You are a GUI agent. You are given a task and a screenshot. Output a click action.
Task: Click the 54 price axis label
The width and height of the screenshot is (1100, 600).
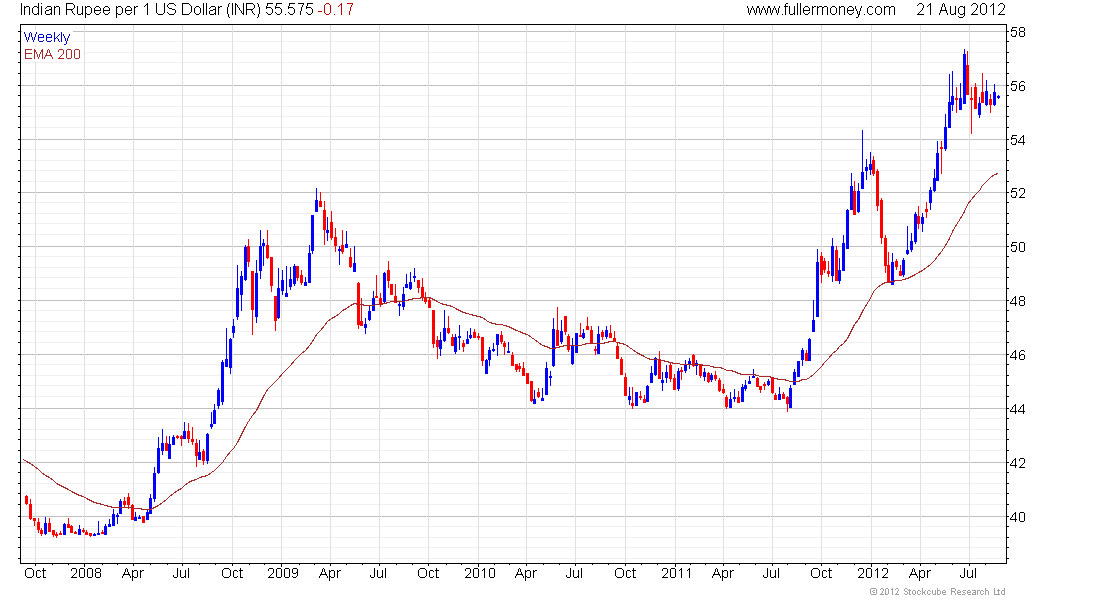(1018, 140)
